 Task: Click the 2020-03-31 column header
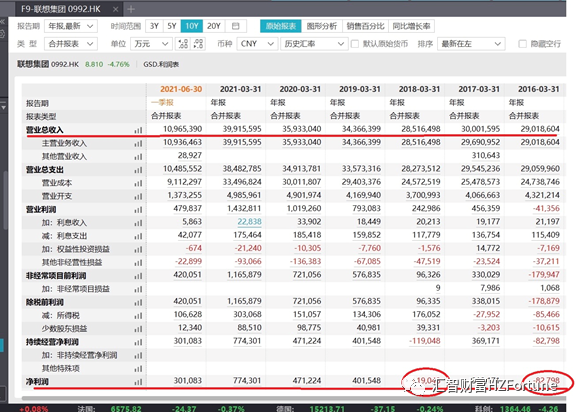(x=300, y=89)
